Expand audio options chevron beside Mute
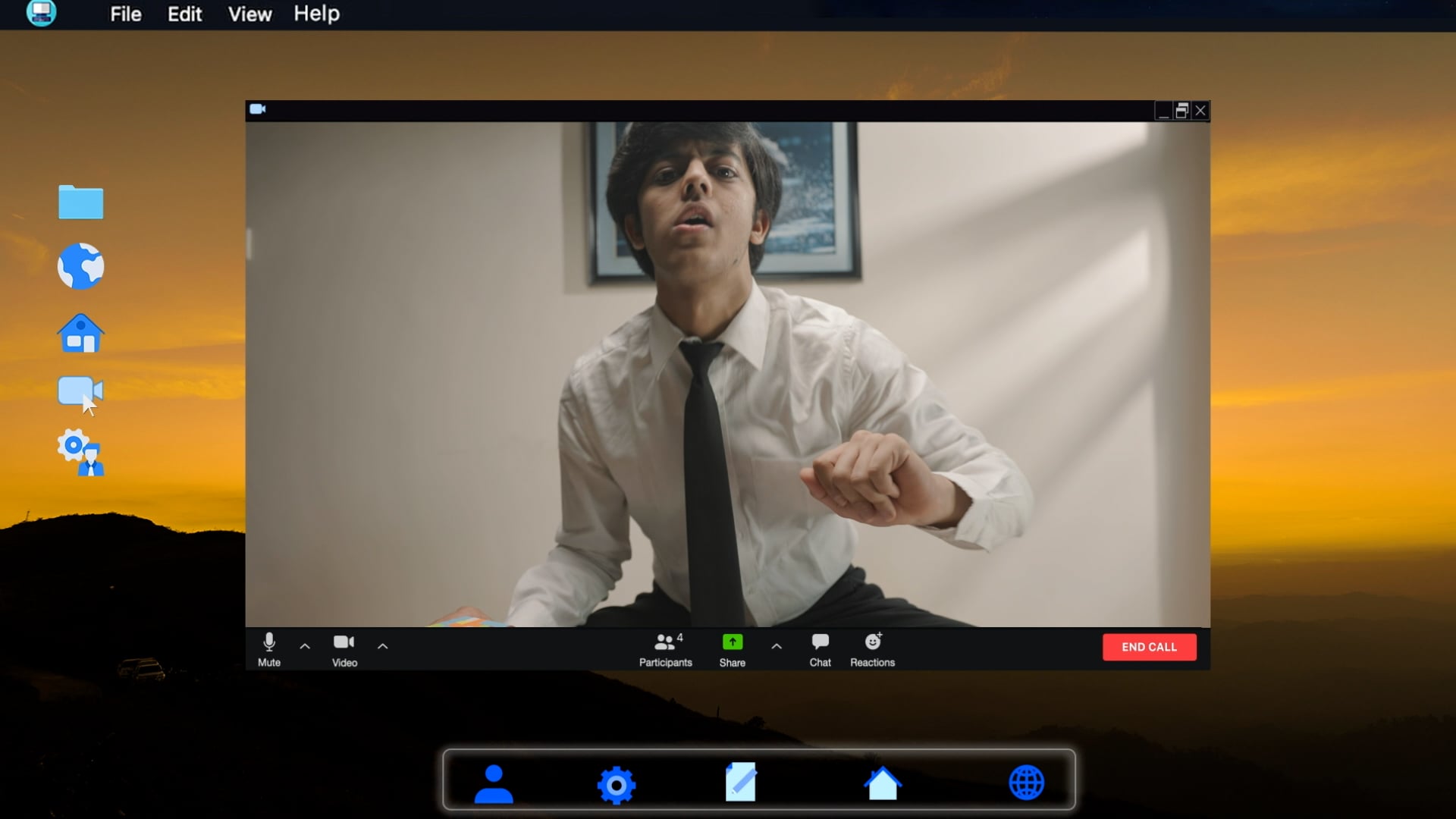Screen dimensions: 1456x819 (305, 647)
